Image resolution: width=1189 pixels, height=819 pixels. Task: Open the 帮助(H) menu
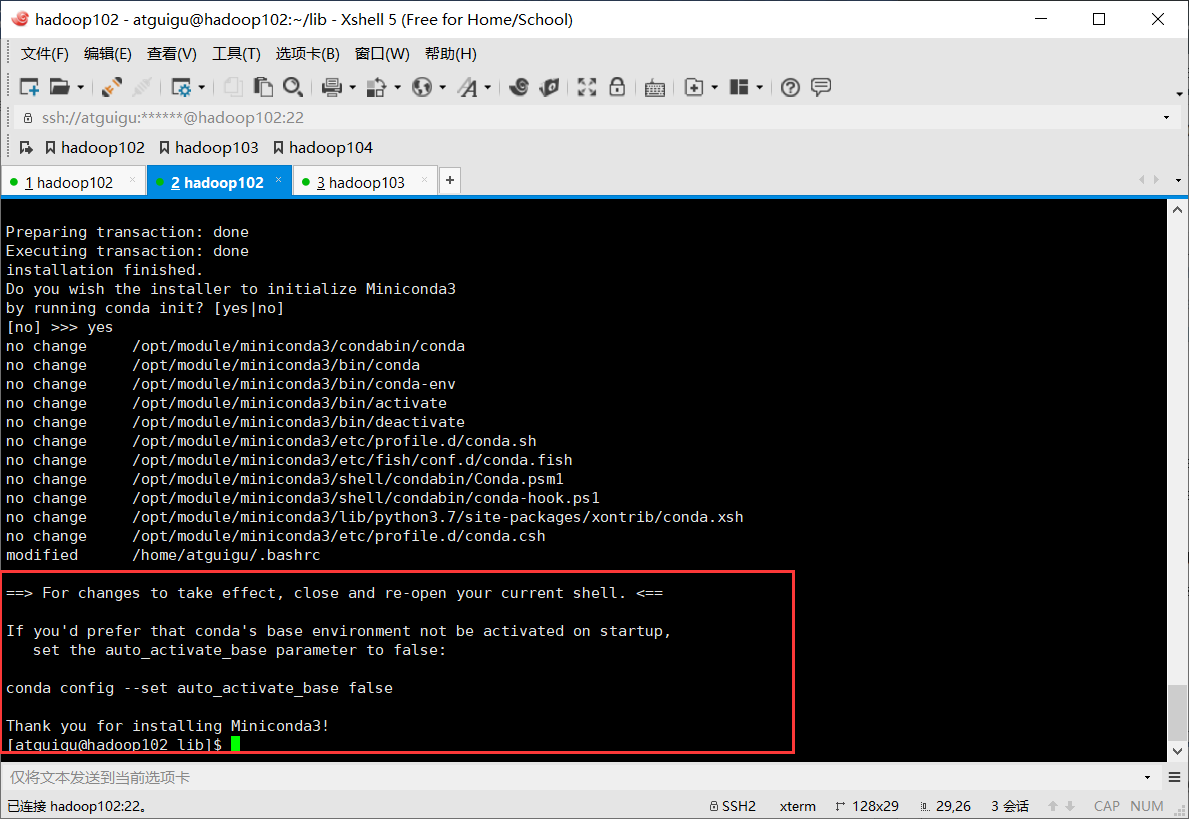point(450,54)
